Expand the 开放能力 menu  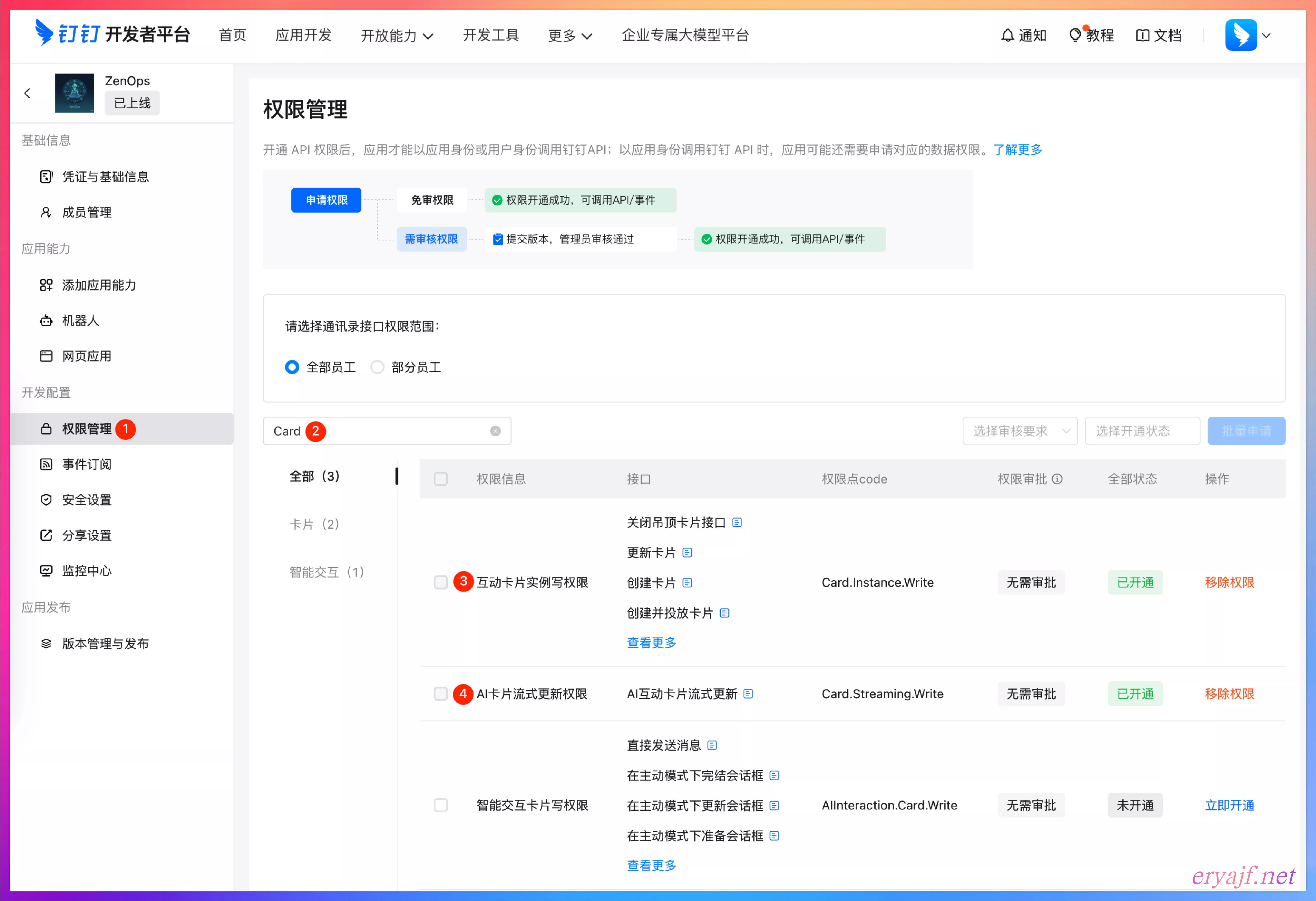(x=396, y=36)
